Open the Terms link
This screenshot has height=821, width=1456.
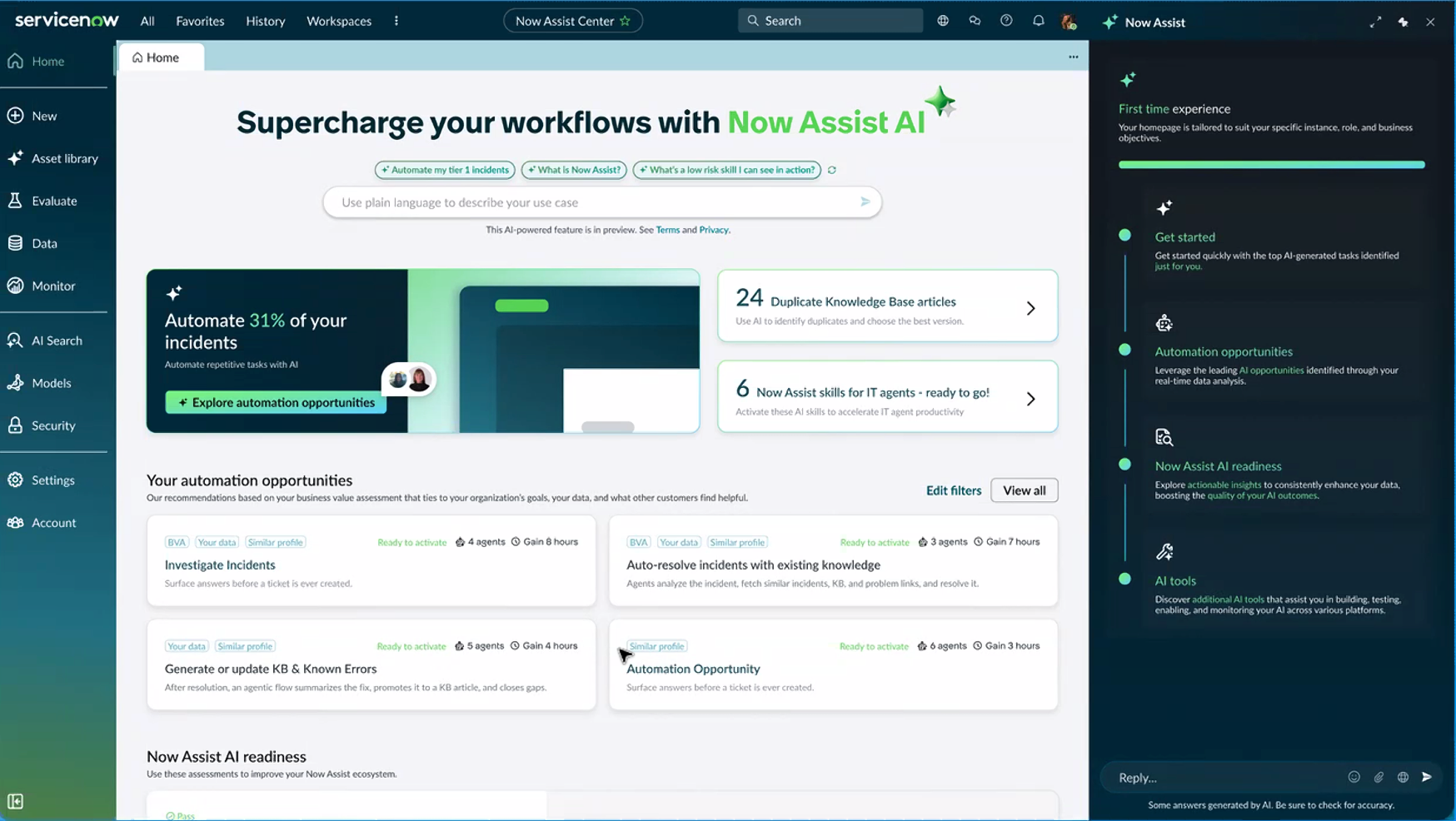(x=667, y=230)
